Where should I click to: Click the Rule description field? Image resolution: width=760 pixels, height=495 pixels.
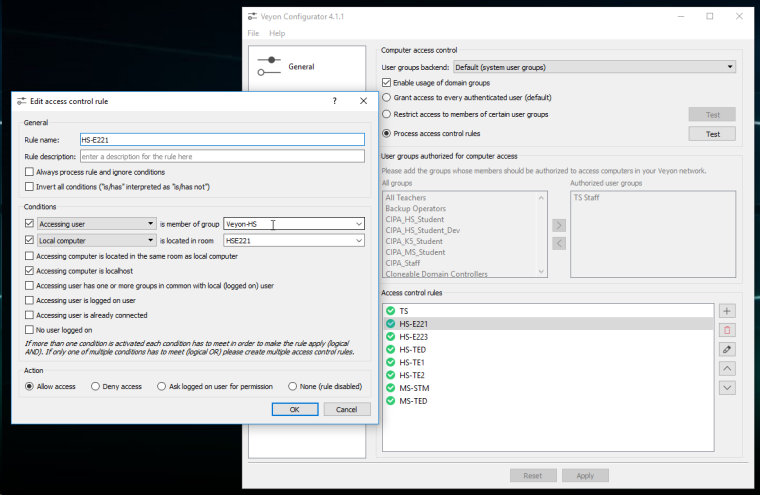pyautogui.click(x=222, y=156)
